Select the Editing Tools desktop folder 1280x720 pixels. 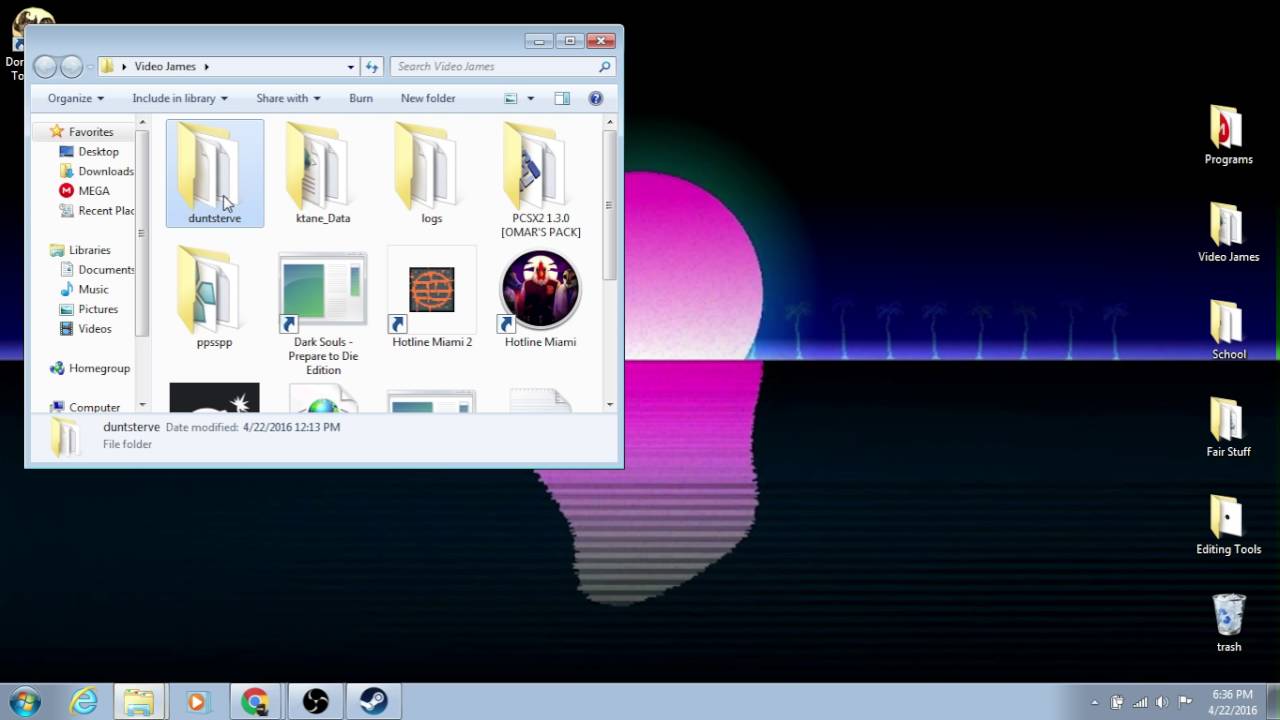coord(1228,525)
